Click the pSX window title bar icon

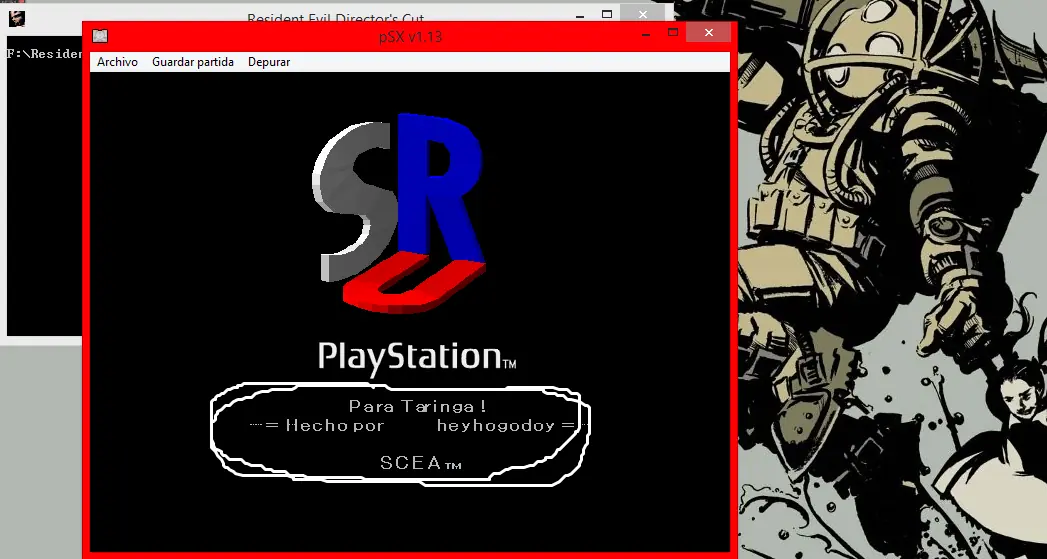click(100, 36)
